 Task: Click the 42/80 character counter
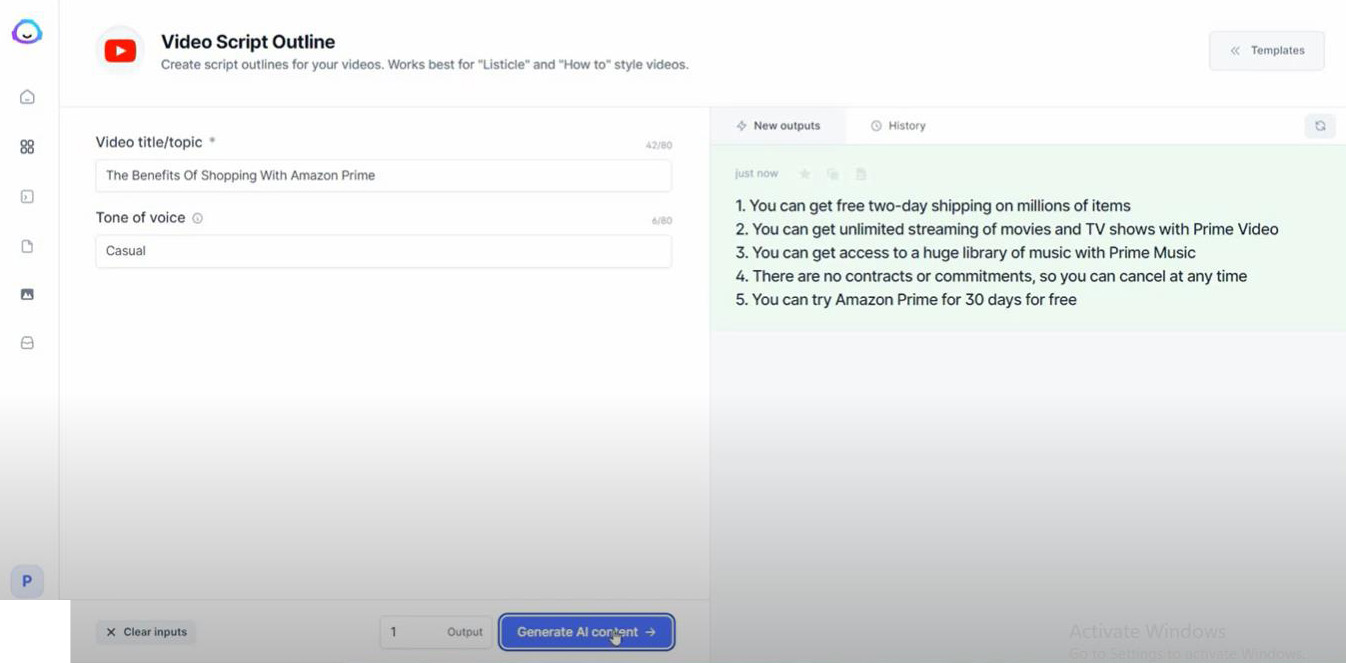coord(659,145)
